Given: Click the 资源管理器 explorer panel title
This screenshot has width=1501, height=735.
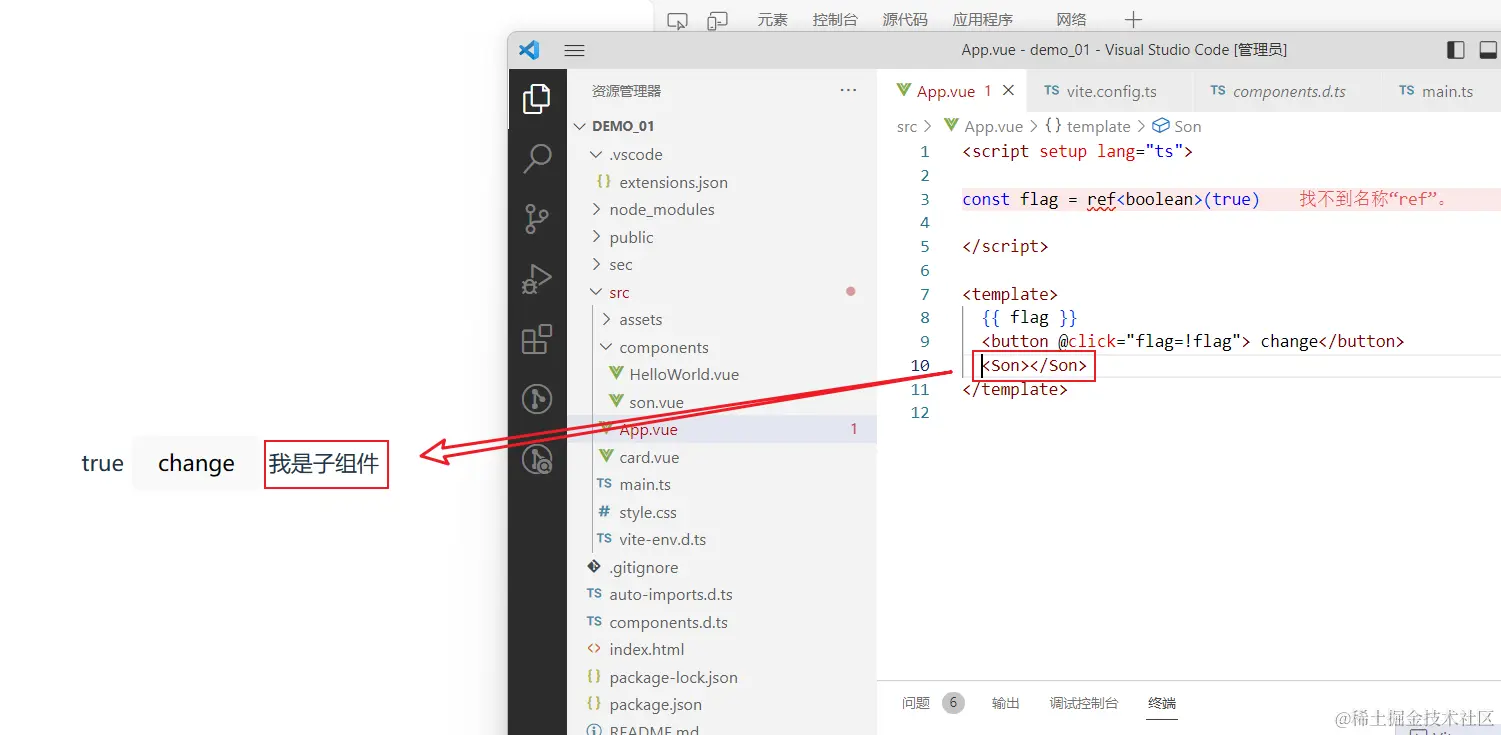Looking at the screenshot, I should [x=626, y=90].
